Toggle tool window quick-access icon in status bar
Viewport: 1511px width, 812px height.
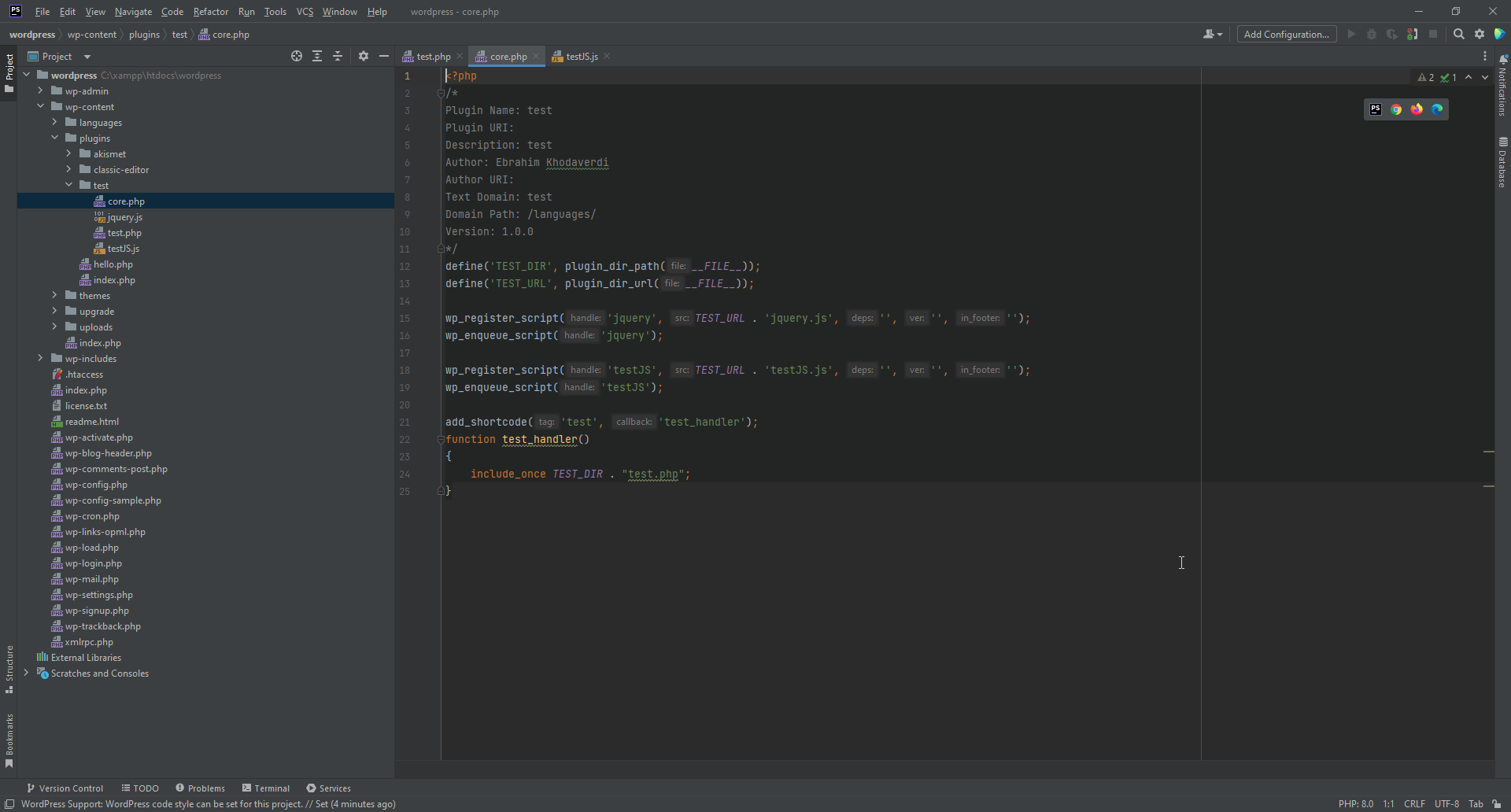9,803
